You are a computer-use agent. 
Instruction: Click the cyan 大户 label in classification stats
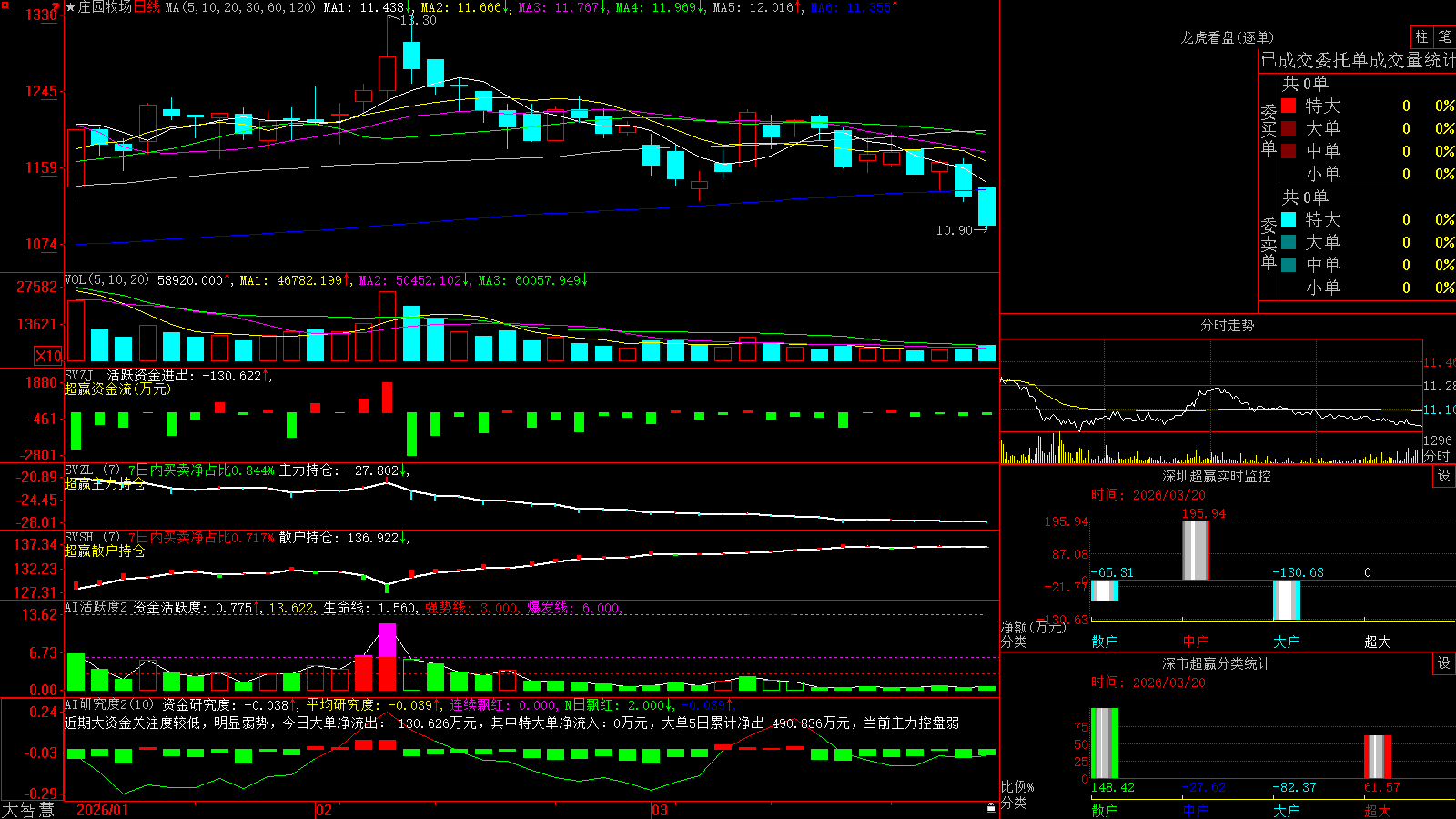[1287, 810]
